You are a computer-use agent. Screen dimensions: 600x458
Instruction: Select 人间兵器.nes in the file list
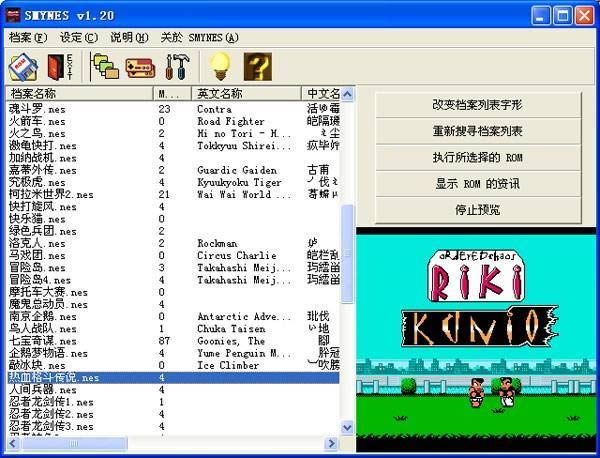tap(42, 390)
